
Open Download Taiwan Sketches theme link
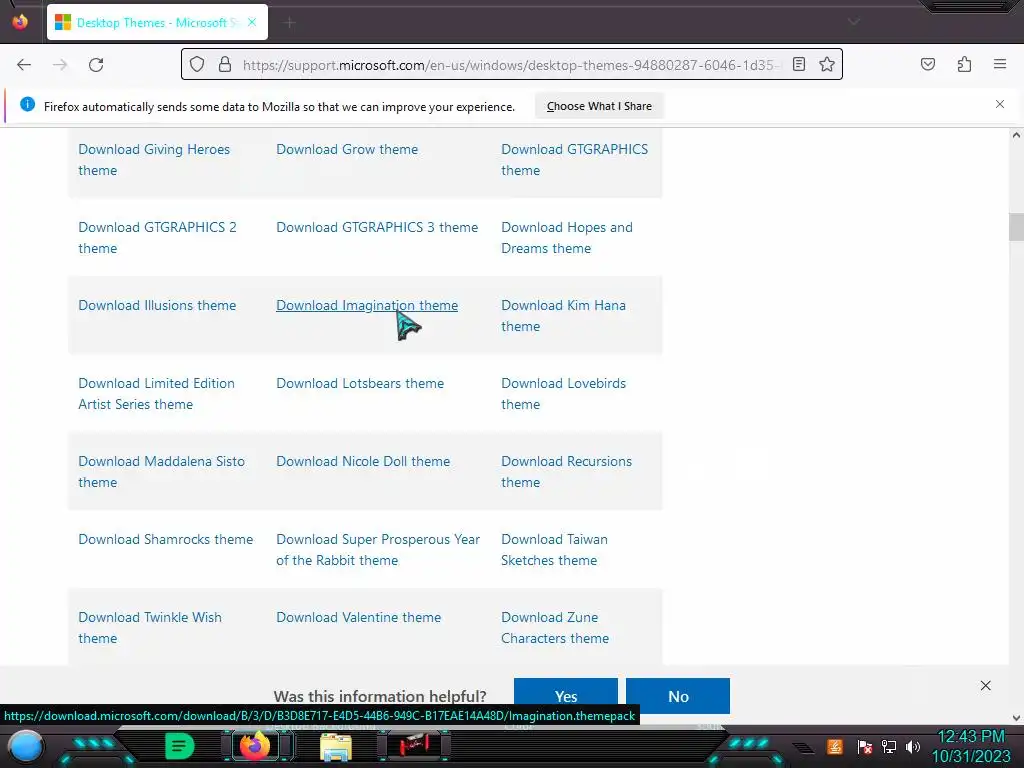pyautogui.click(x=554, y=550)
